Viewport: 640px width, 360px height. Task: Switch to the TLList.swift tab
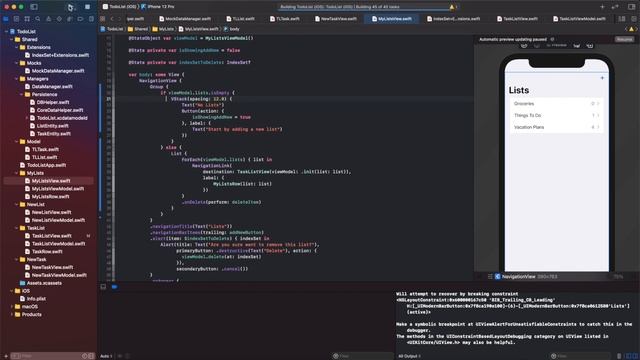click(240, 19)
